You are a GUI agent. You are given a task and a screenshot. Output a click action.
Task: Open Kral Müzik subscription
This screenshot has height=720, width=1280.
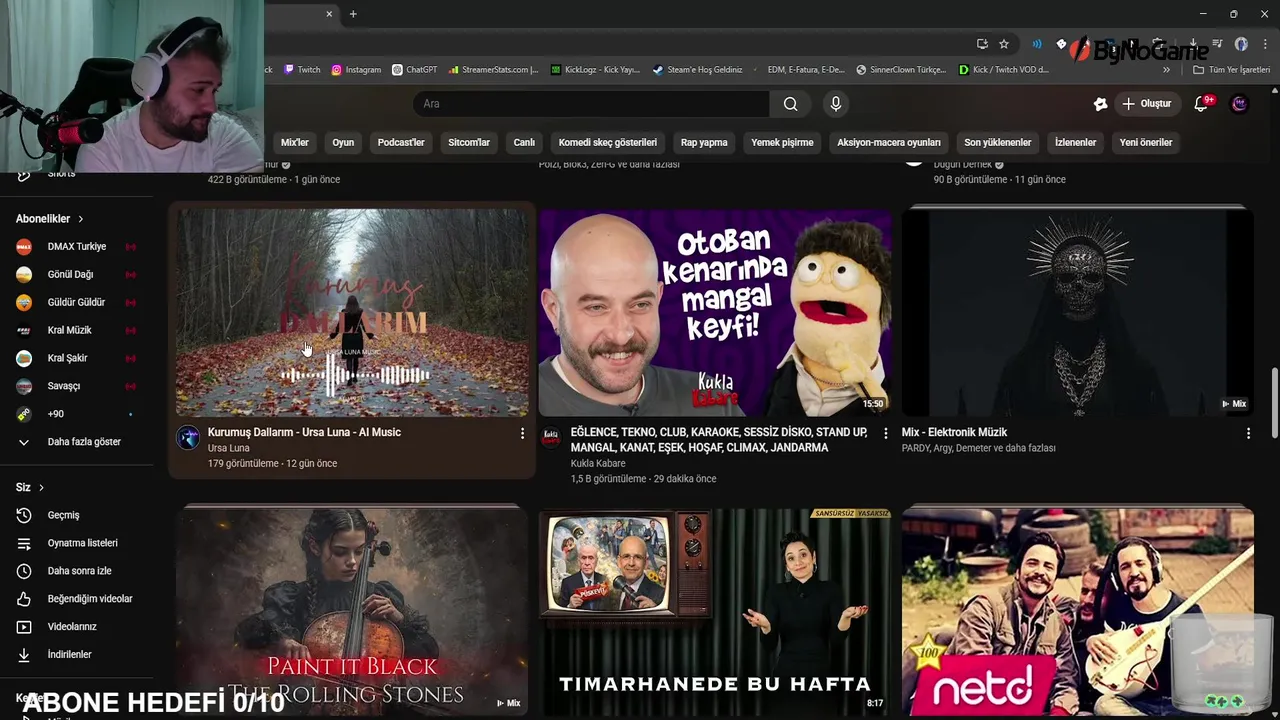(x=77, y=331)
